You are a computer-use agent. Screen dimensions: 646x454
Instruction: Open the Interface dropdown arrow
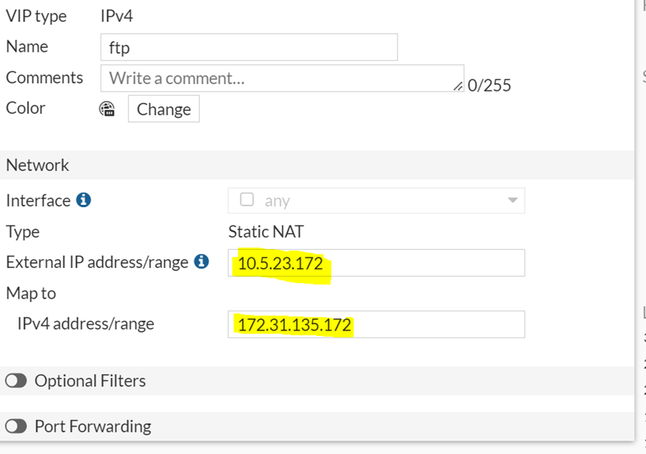[513, 200]
